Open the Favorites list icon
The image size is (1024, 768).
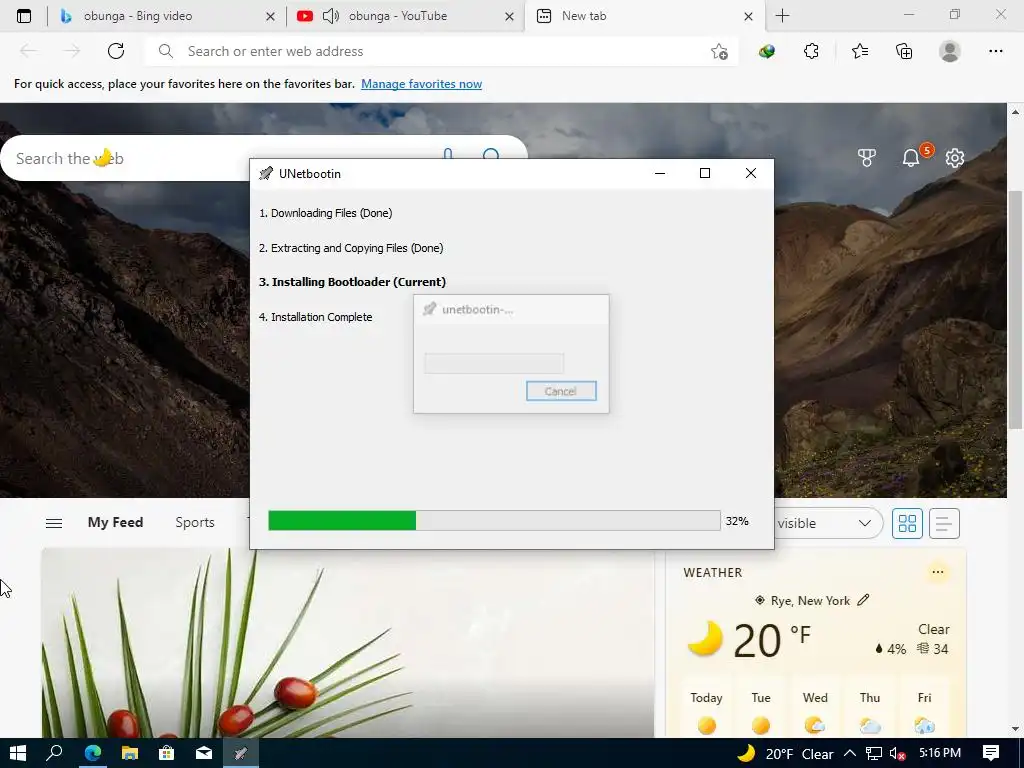pos(860,51)
